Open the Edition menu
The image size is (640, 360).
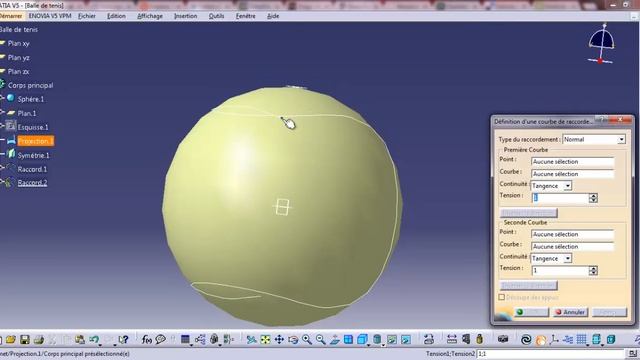[116, 16]
